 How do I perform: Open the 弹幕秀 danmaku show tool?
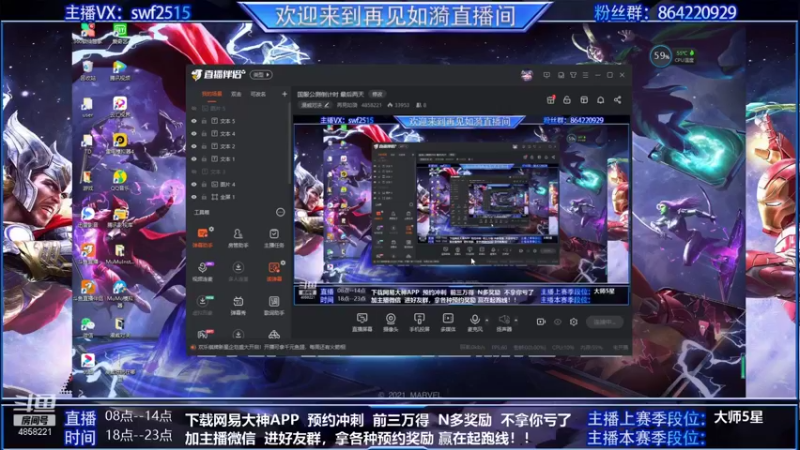[x=238, y=305]
